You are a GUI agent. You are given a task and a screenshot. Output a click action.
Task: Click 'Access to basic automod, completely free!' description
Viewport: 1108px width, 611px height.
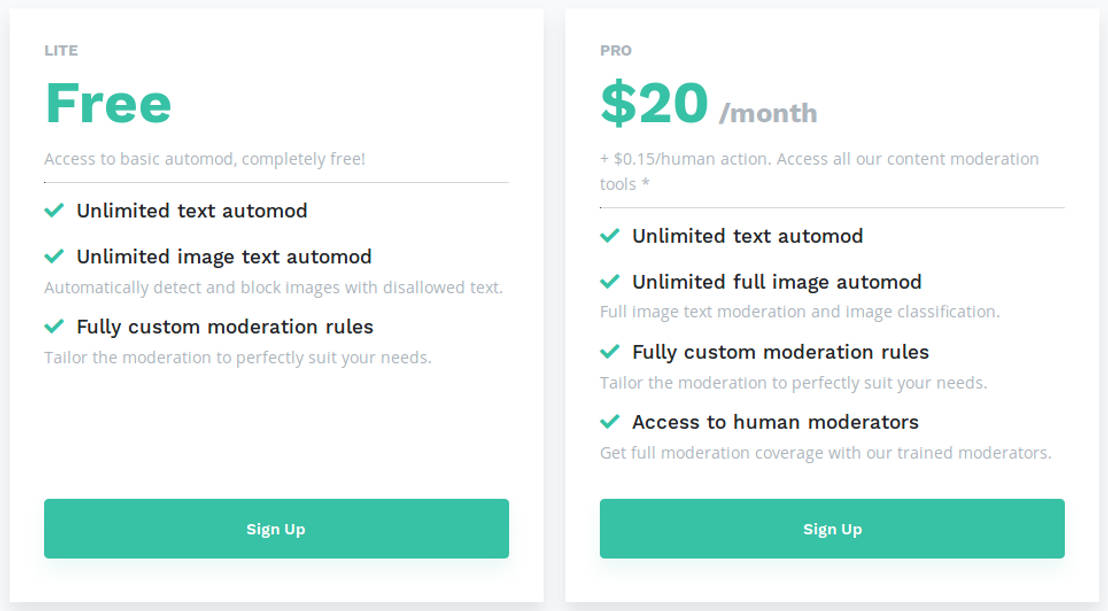tap(205, 159)
